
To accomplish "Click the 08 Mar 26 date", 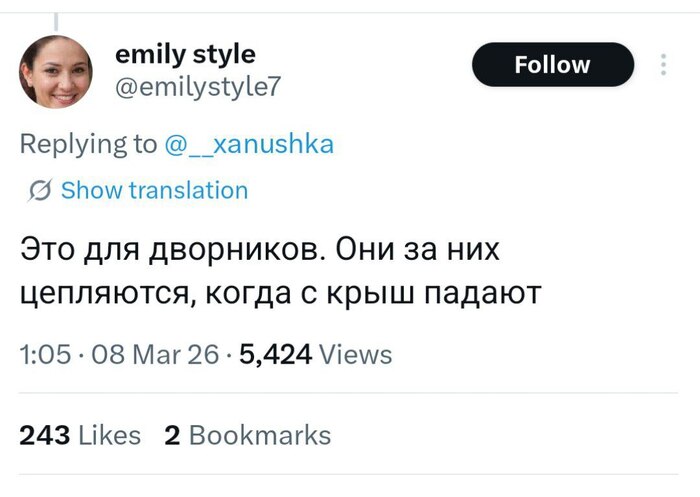I will pos(145,354).
